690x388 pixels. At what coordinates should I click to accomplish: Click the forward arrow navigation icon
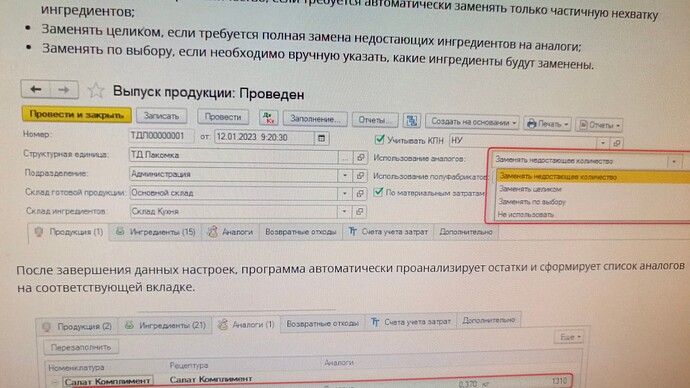[x=64, y=90]
